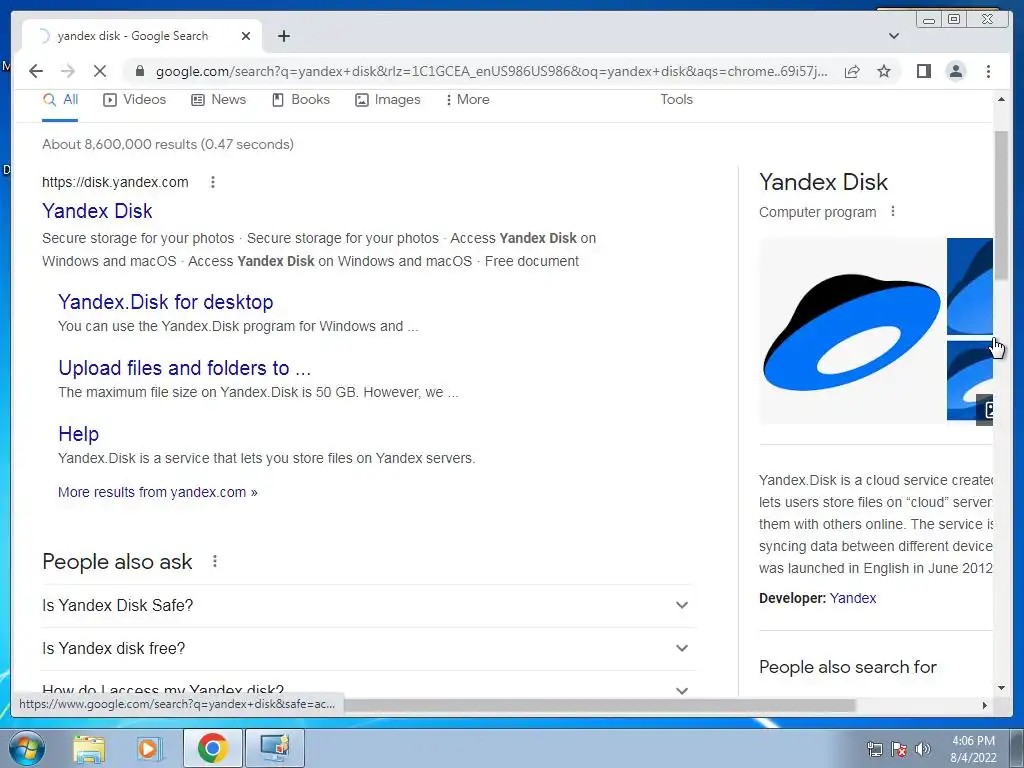The image size is (1024, 768).
Task: Open Chrome's three-dot menu
Action: coord(988,71)
